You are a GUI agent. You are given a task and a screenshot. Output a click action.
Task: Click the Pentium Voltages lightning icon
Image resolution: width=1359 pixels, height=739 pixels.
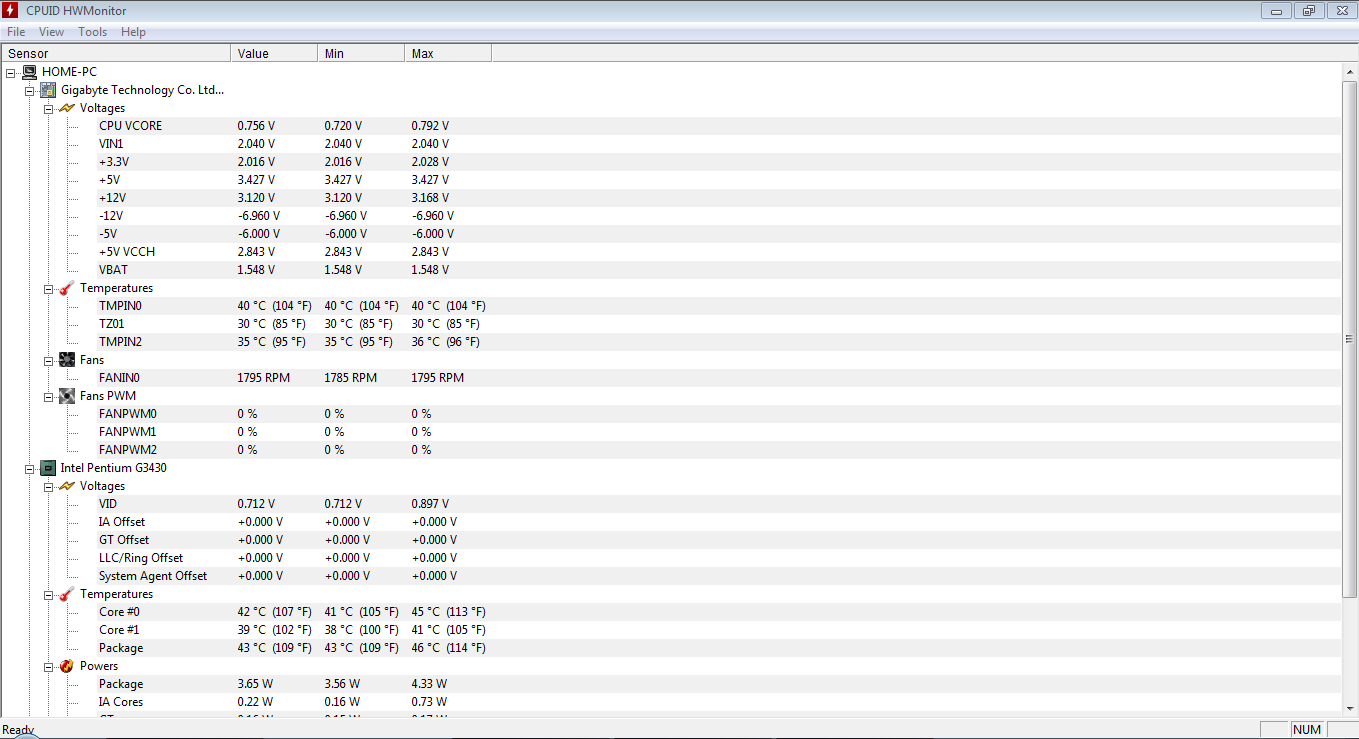66,486
